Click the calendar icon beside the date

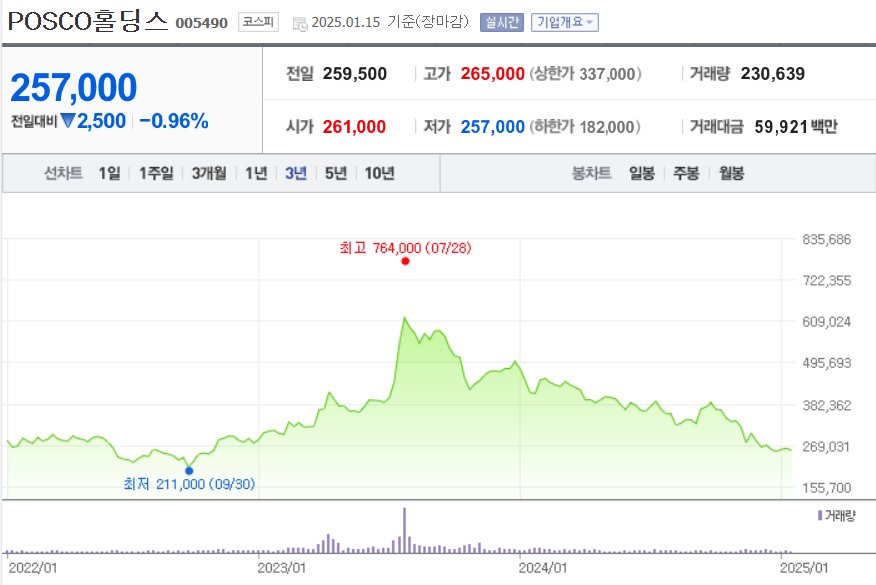(x=300, y=23)
